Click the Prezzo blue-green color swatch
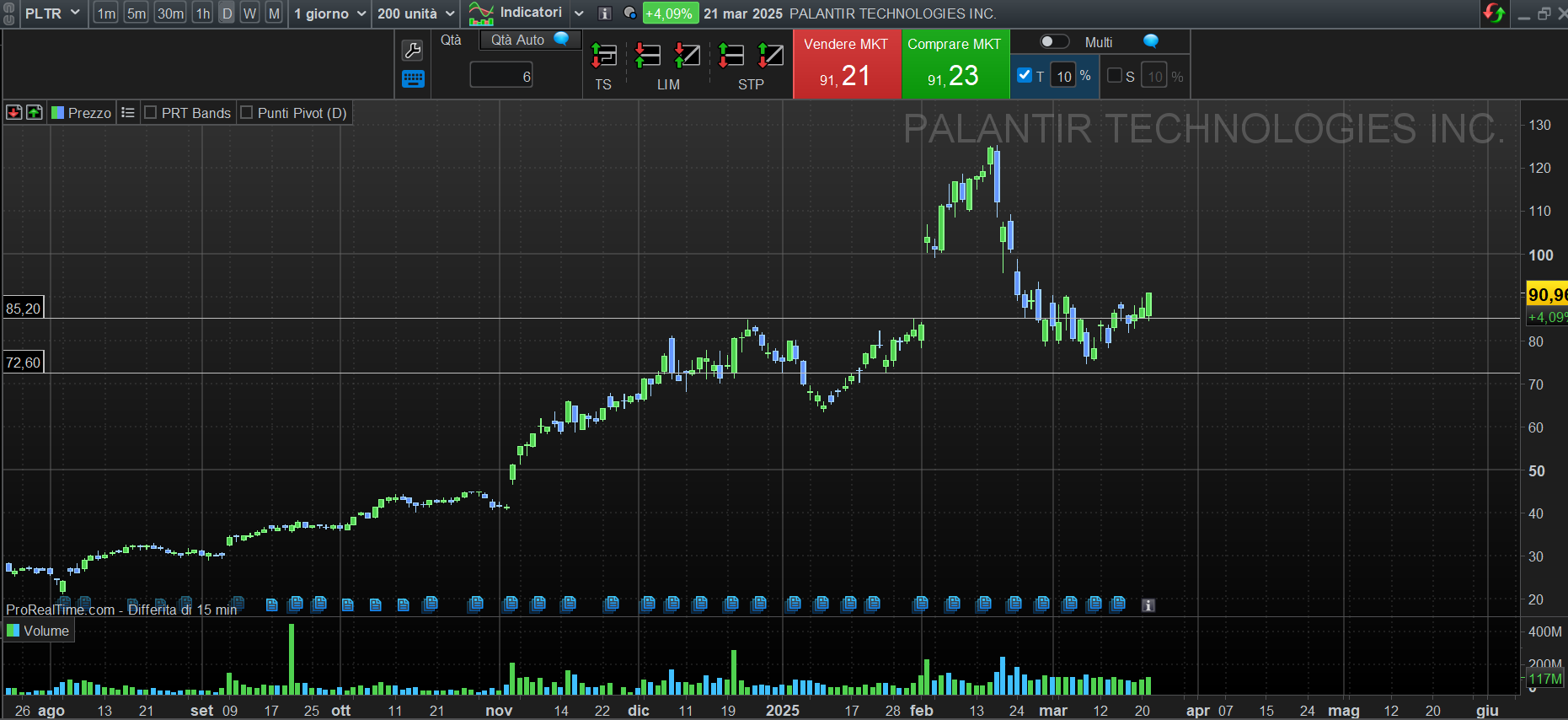The image size is (1568, 720). point(58,113)
